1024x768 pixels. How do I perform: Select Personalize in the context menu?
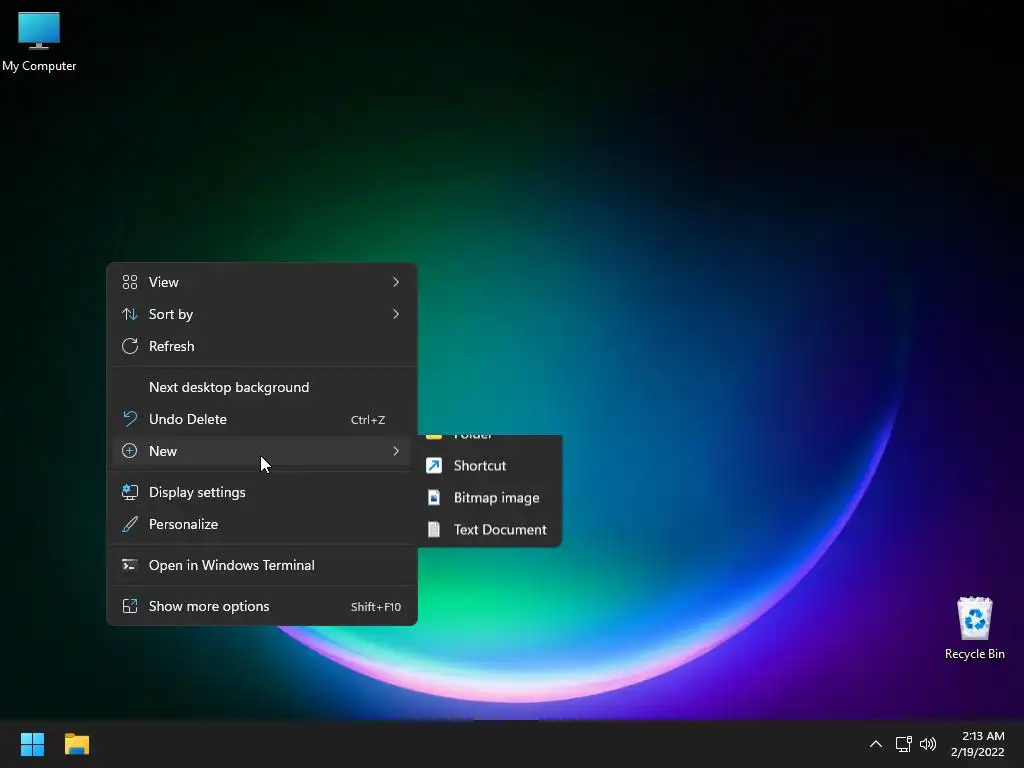262,524
